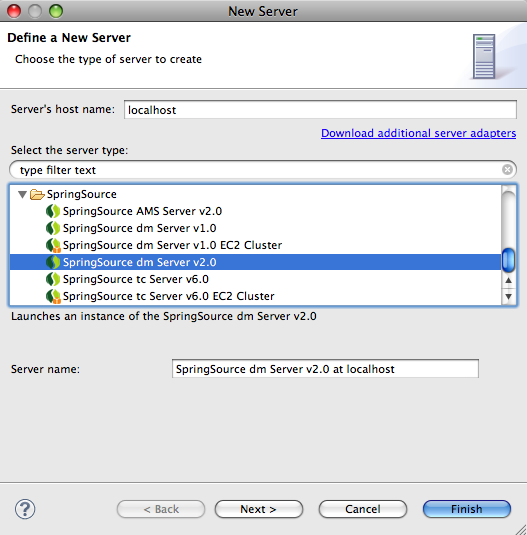The height and width of the screenshot is (535, 527).
Task: Cancel the New Server dialog
Action: coord(363,509)
